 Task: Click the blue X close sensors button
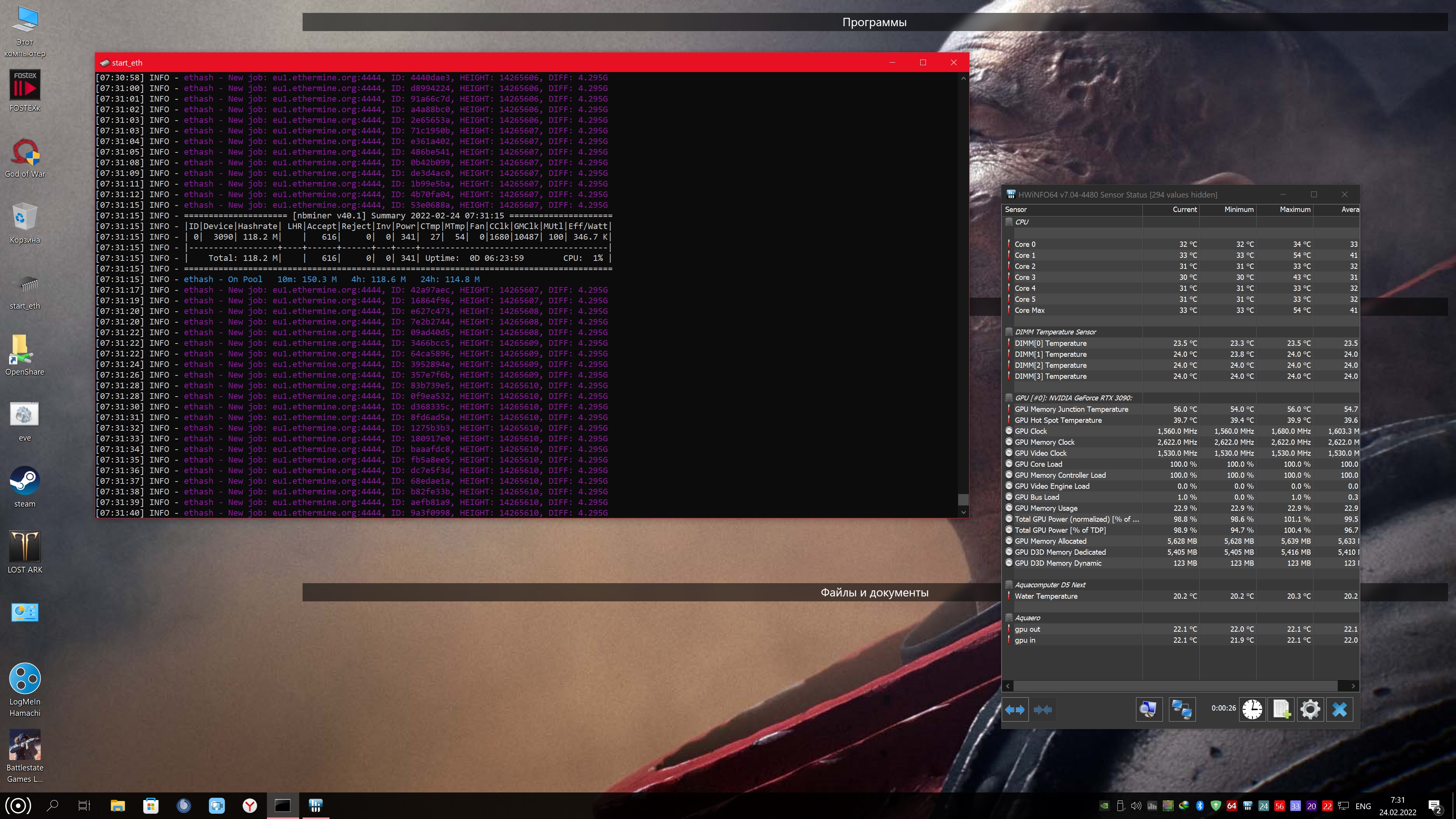(x=1340, y=709)
